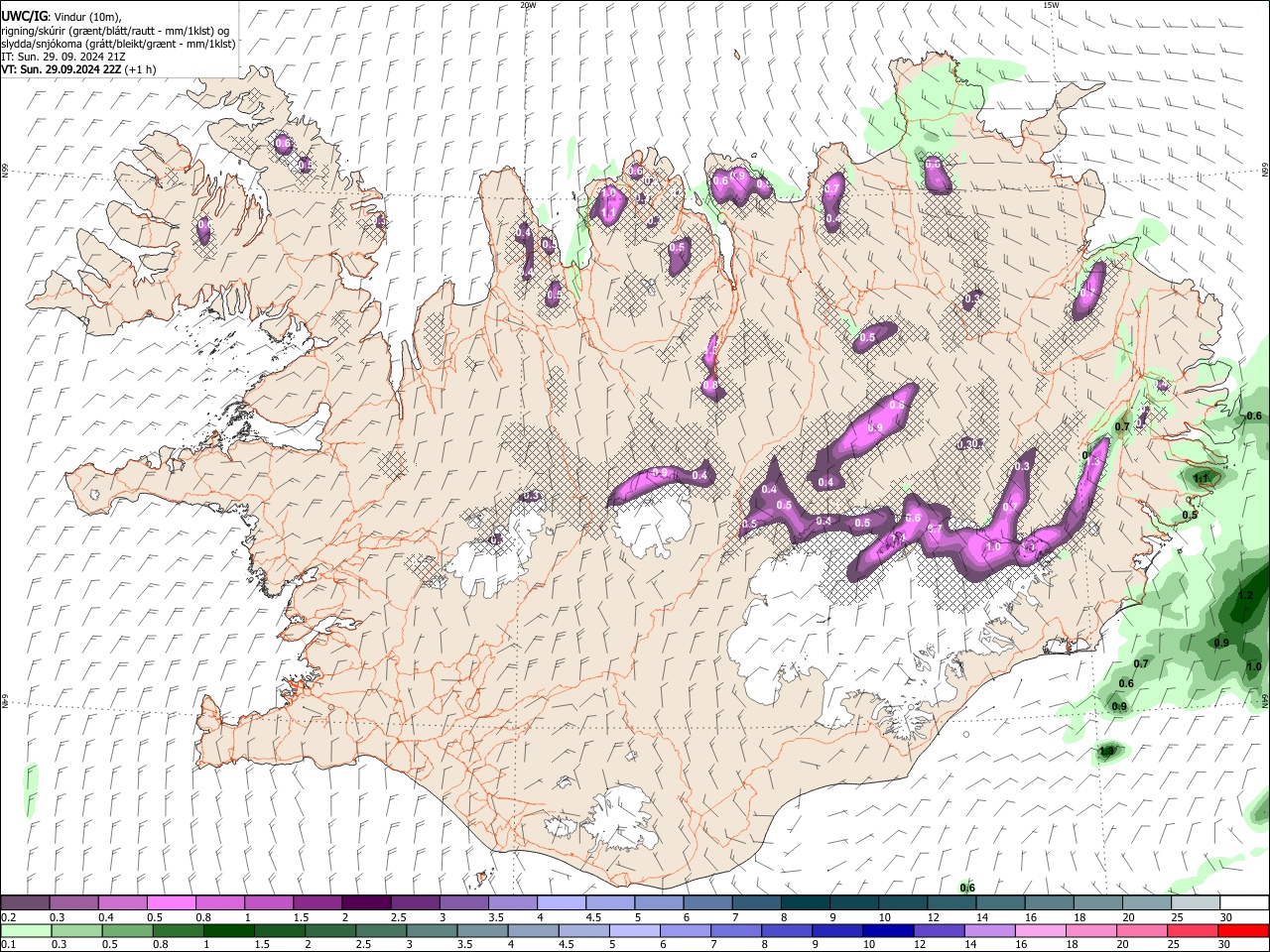1270x952 pixels.
Task: Click the 'slydda/snjókoma' description line
Action: (118, 44)
